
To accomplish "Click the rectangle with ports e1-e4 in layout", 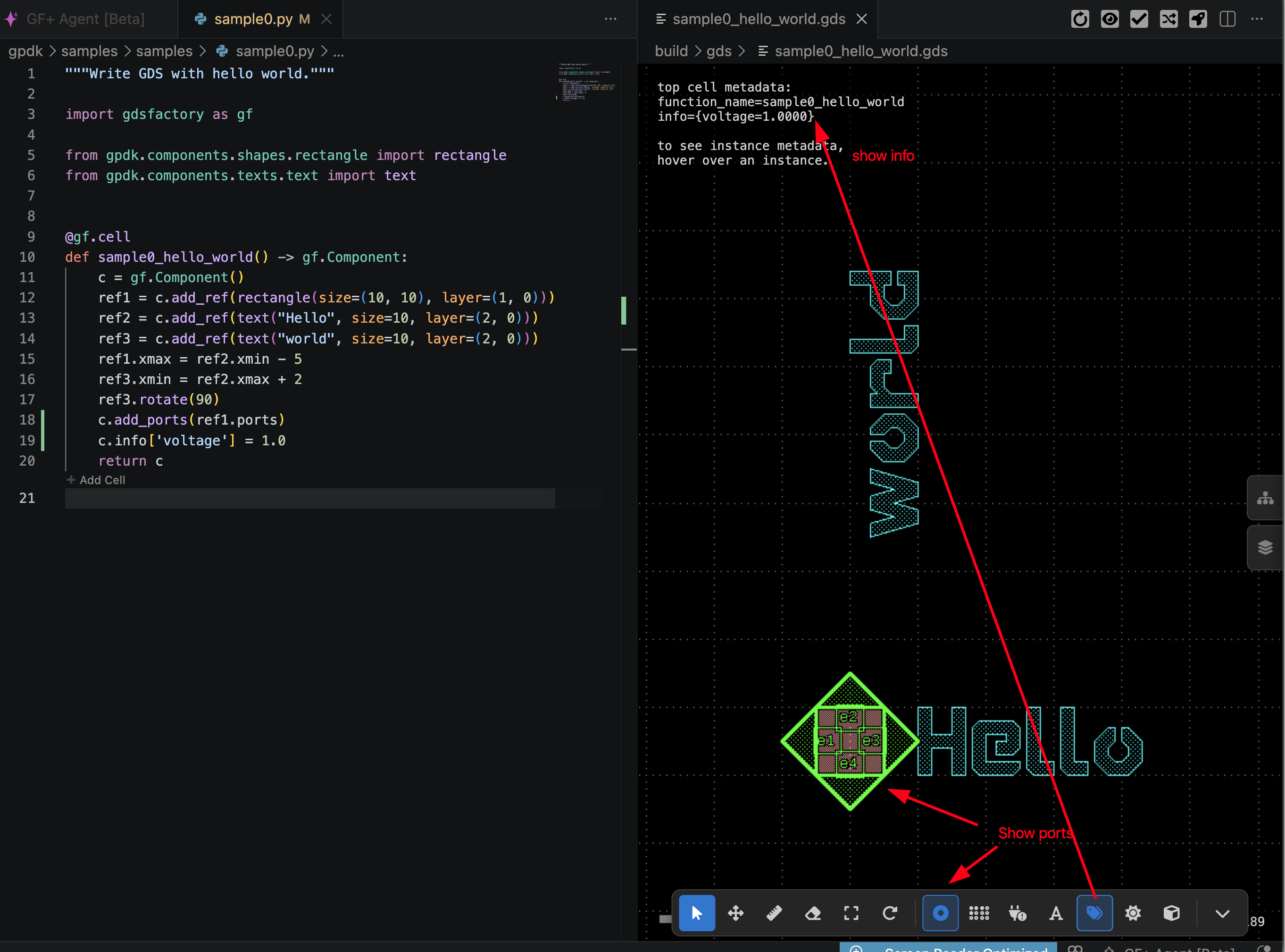I will 850,741.
